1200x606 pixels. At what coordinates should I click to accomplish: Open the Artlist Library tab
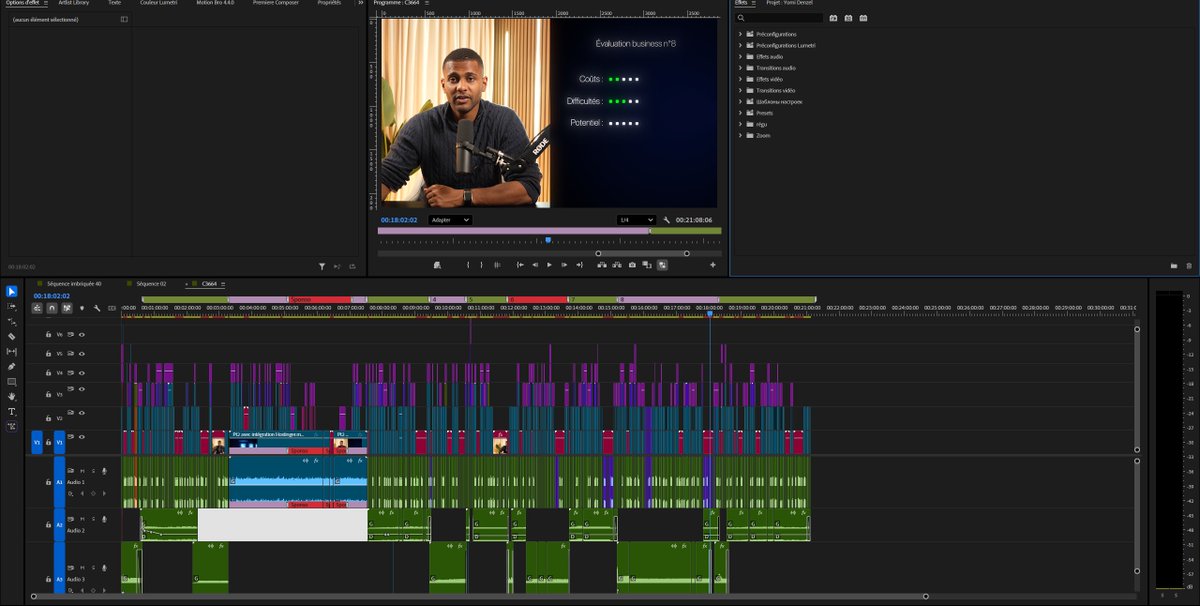(74, 3)
